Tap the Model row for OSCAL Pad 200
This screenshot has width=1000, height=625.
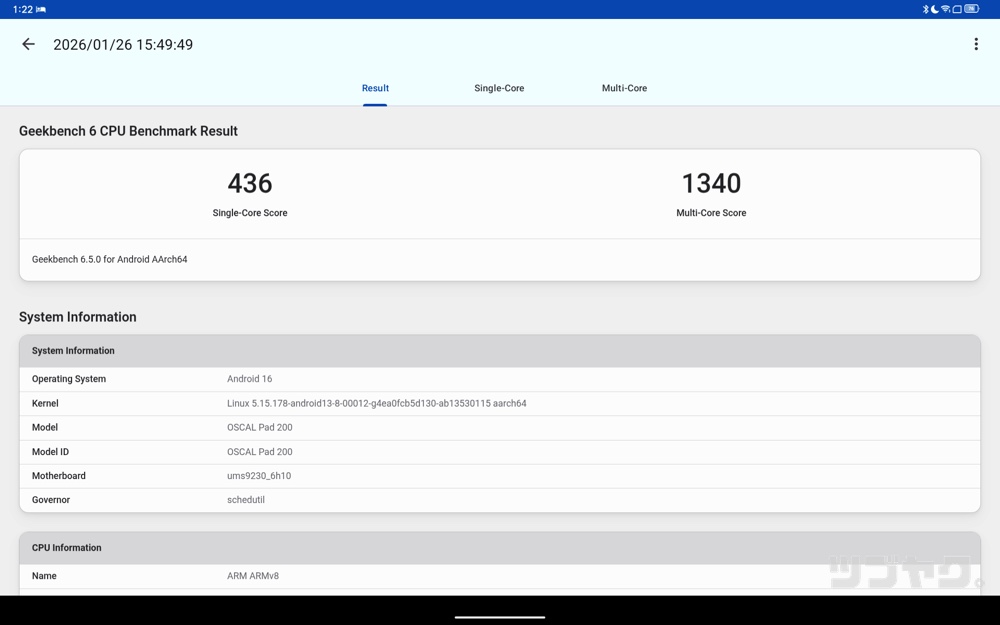[500, 427]
